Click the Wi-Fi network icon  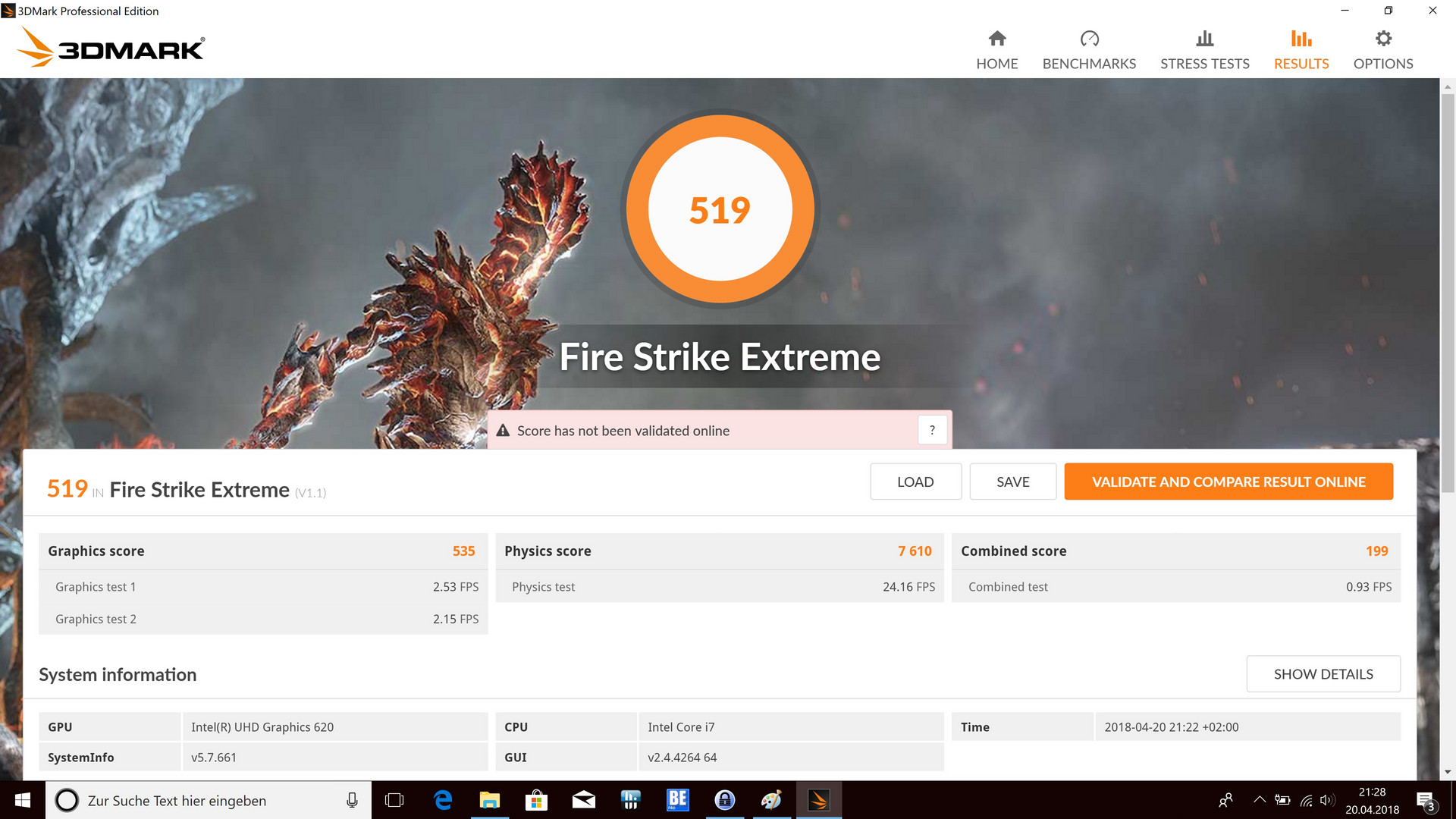pos(1306,800)
